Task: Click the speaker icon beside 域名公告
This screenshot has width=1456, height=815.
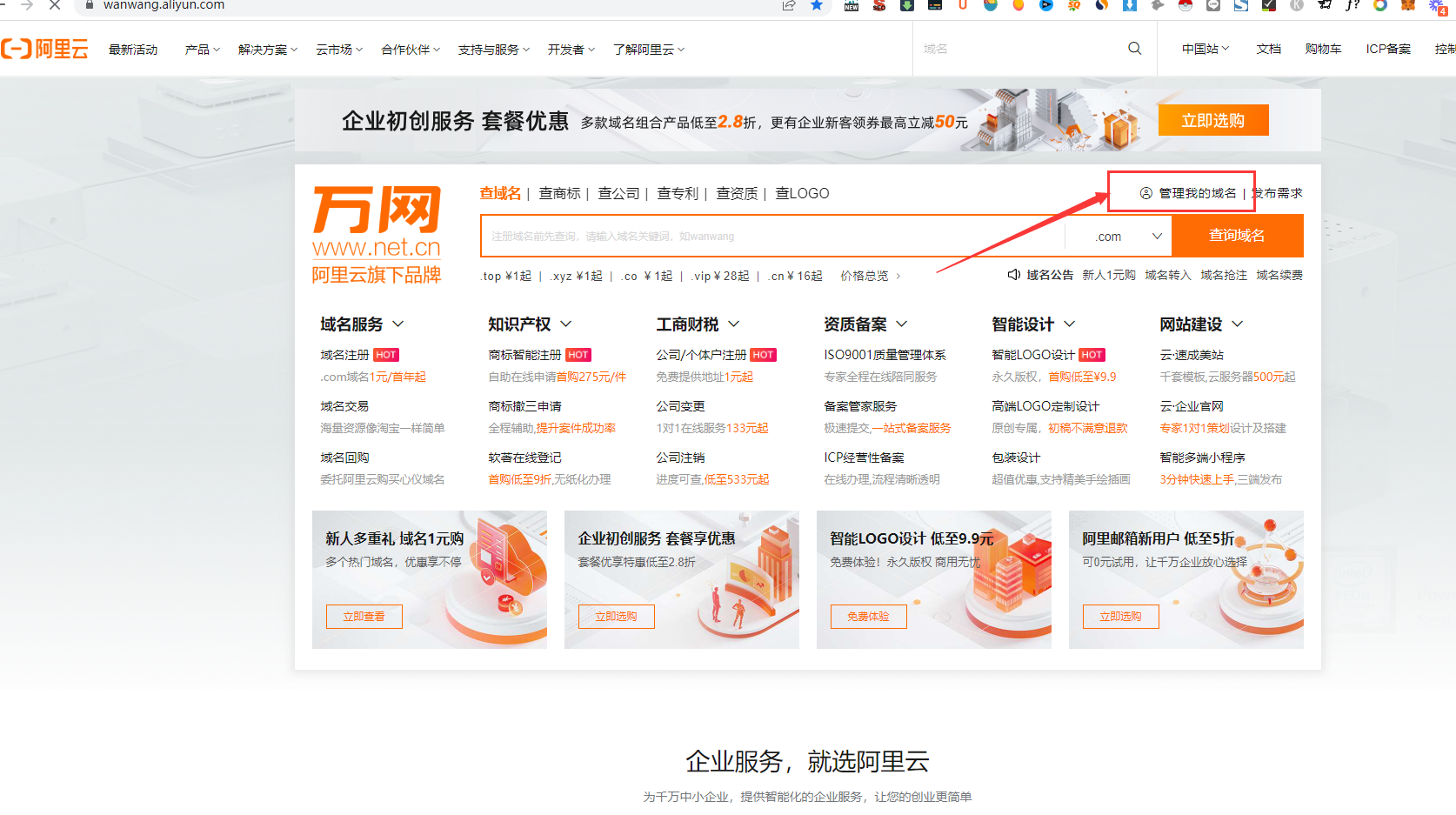Action: click(1013, 275)
